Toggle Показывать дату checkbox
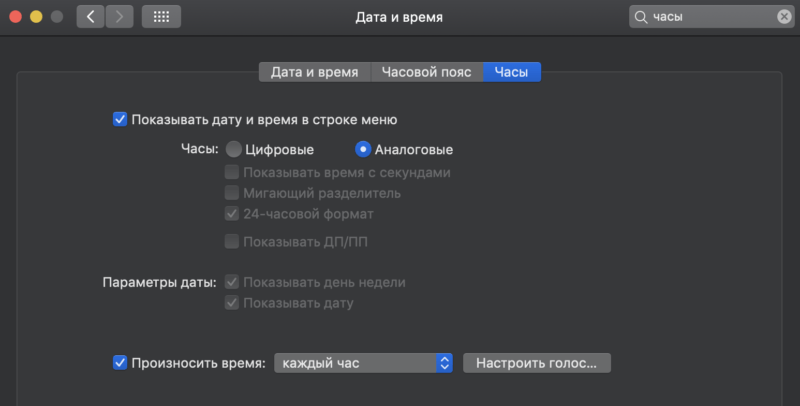The width and height of the screenshot is (800, 406). tap(232, 303)
